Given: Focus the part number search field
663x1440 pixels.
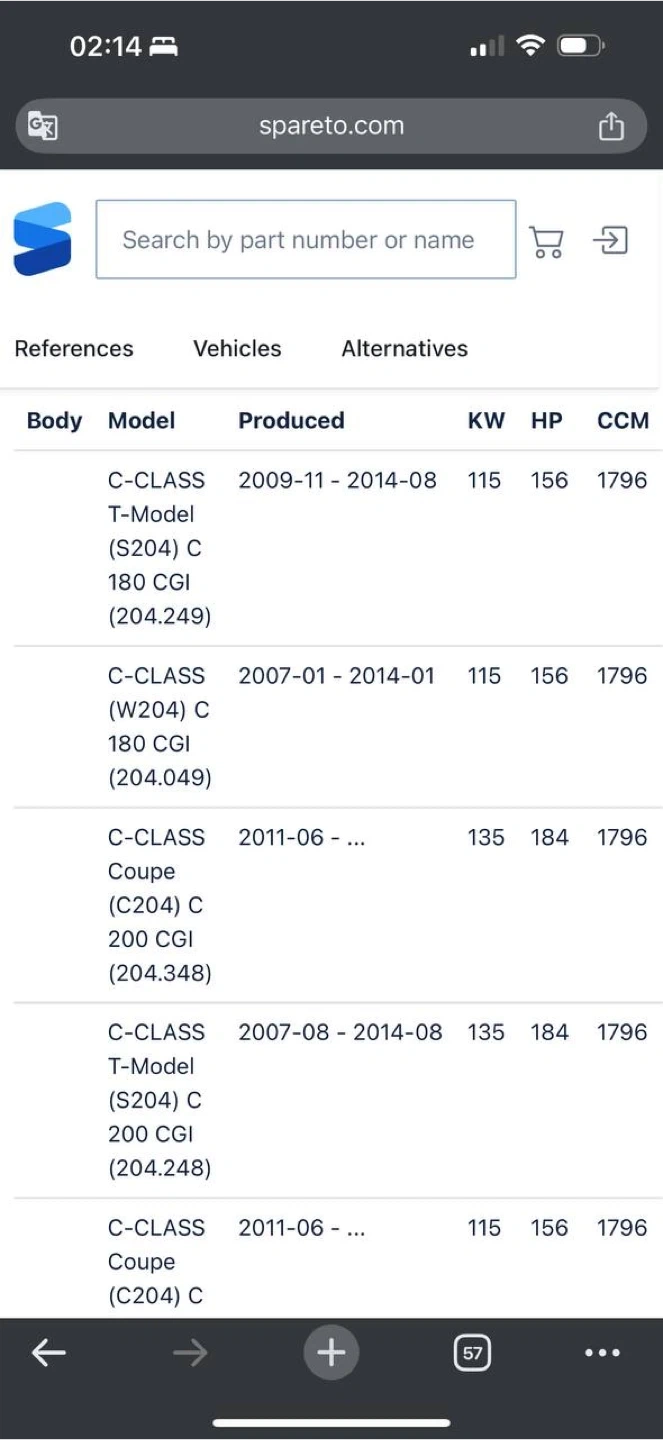Looking at the screenshot, I should point(305,240).
